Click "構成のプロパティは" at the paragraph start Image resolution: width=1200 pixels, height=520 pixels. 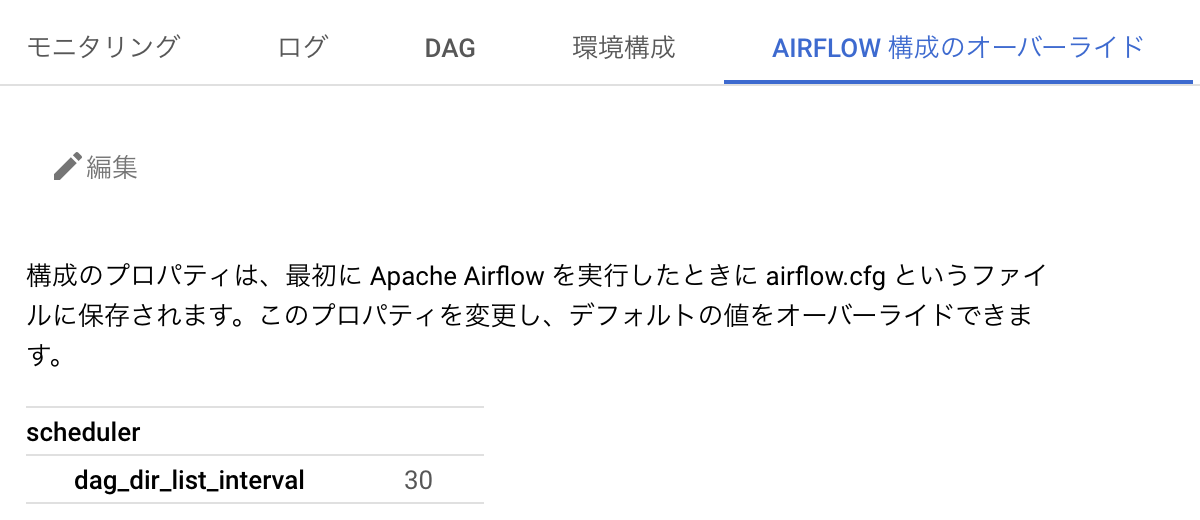pyautogui.click(x=137, y=275)
